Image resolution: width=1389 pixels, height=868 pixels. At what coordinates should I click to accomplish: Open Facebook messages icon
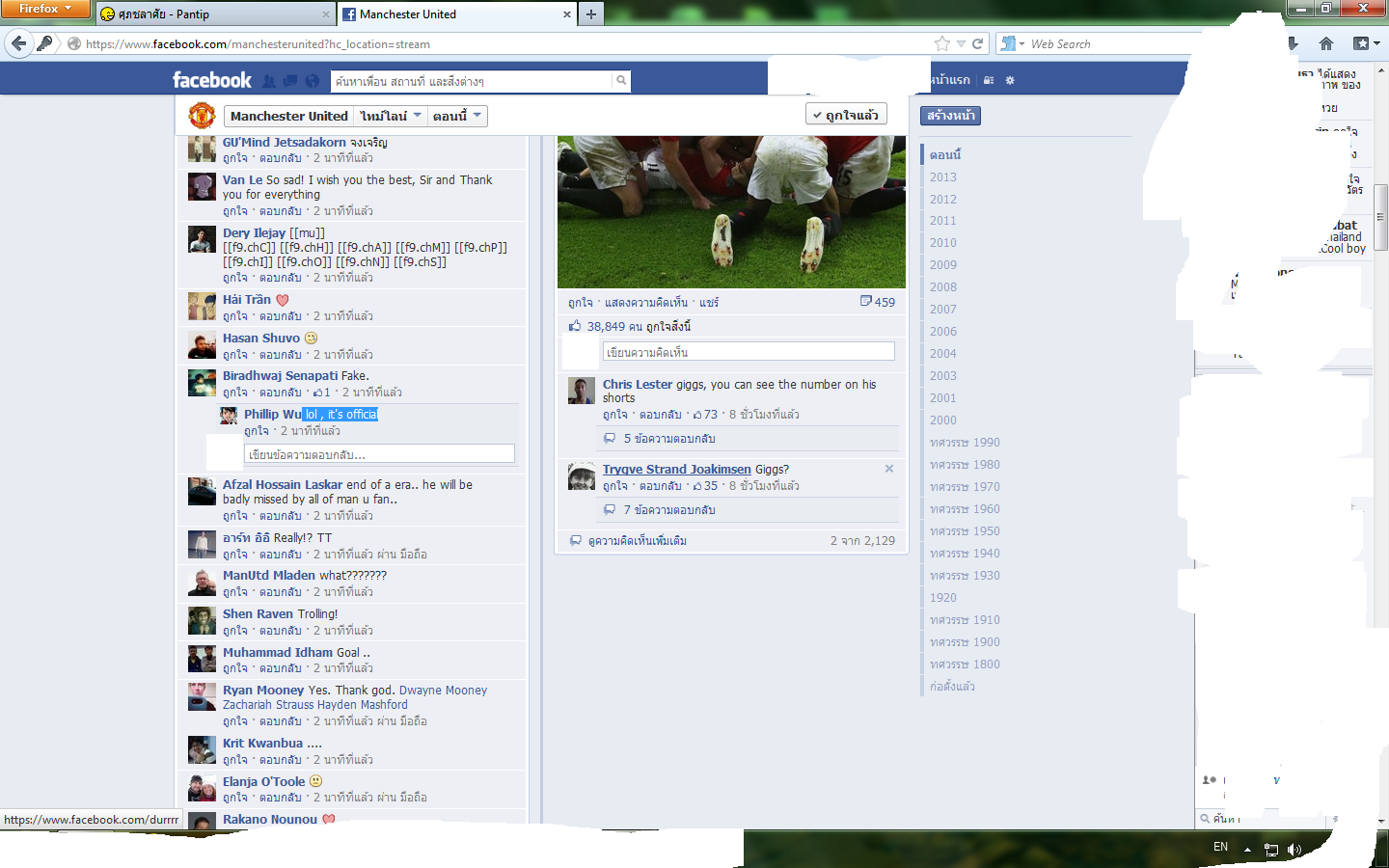coord(290,81)
